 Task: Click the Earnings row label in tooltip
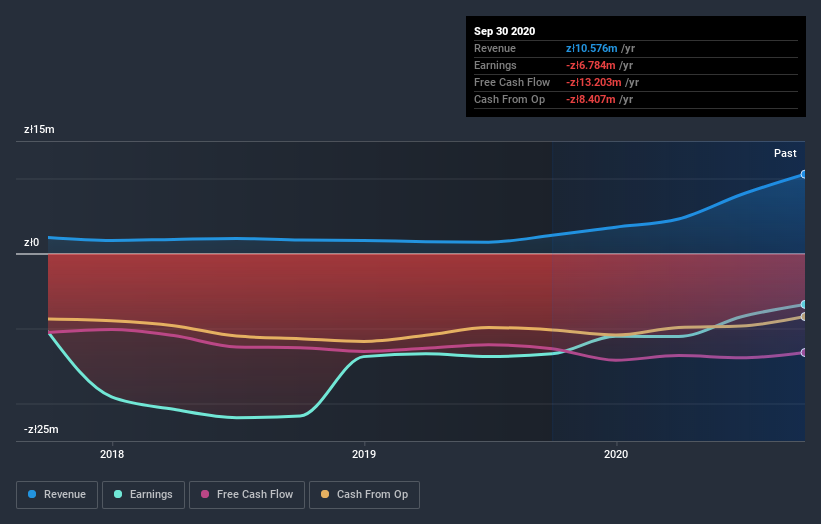[x=495, y=65]
